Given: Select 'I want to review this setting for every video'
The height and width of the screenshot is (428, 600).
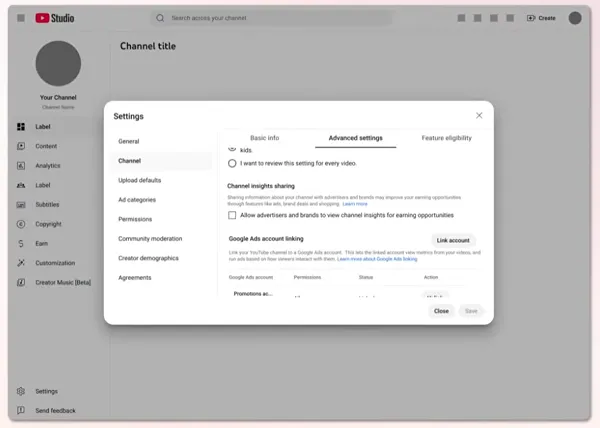Looking at the screenshot, I should pos(233,163).
